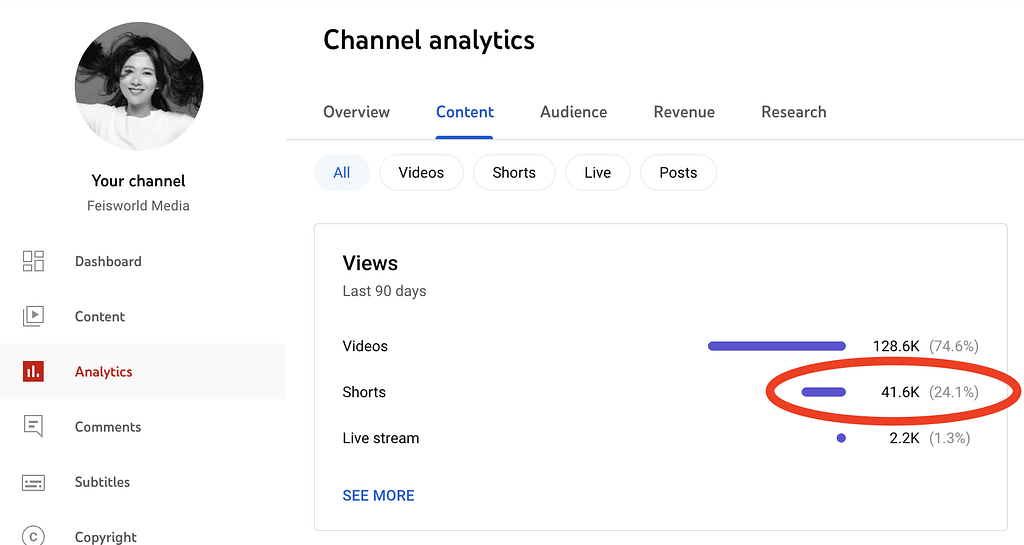Viewport: 1024px width, 545px height.
Task: Click the Live stream views dot
Action: pos(841,438)
